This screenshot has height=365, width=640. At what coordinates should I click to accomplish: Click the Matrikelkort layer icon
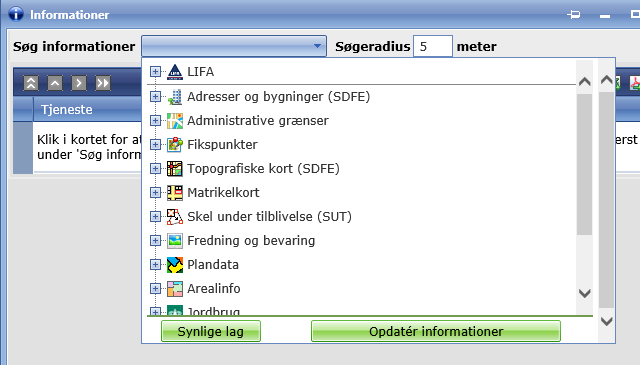tap(175, 193)
